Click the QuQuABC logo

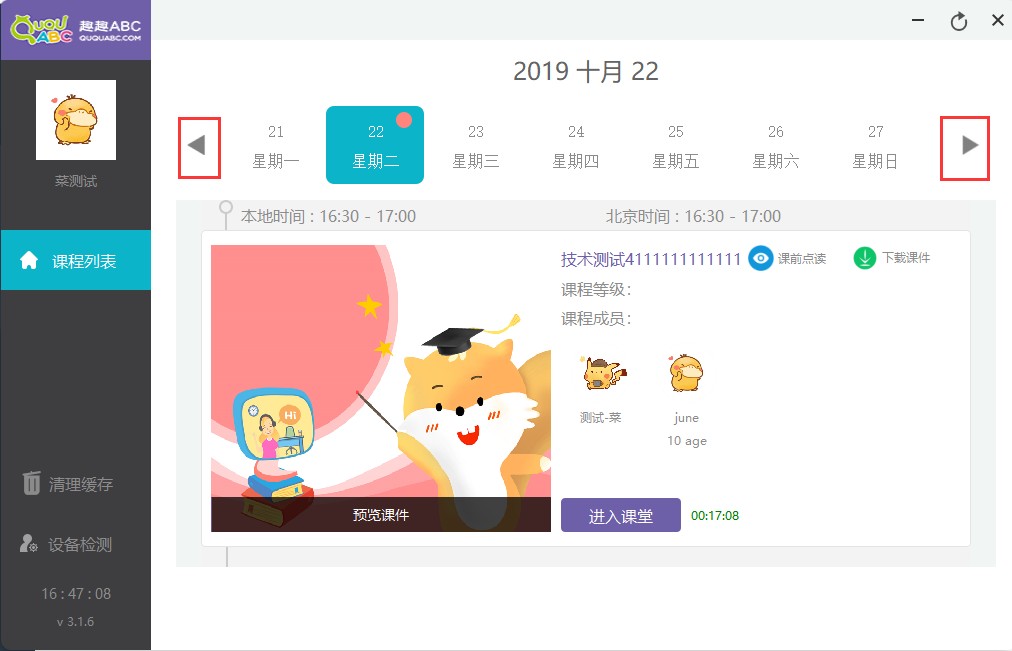coord(75,29)
